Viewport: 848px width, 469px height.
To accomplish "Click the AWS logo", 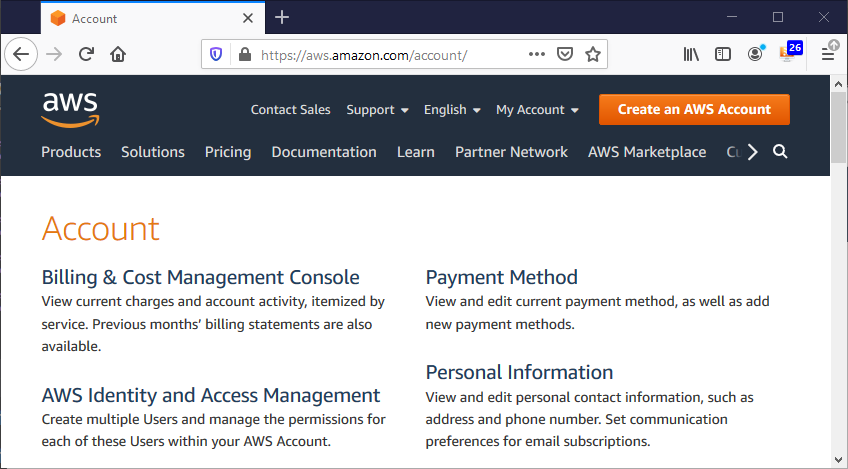I will click(70, 110).
